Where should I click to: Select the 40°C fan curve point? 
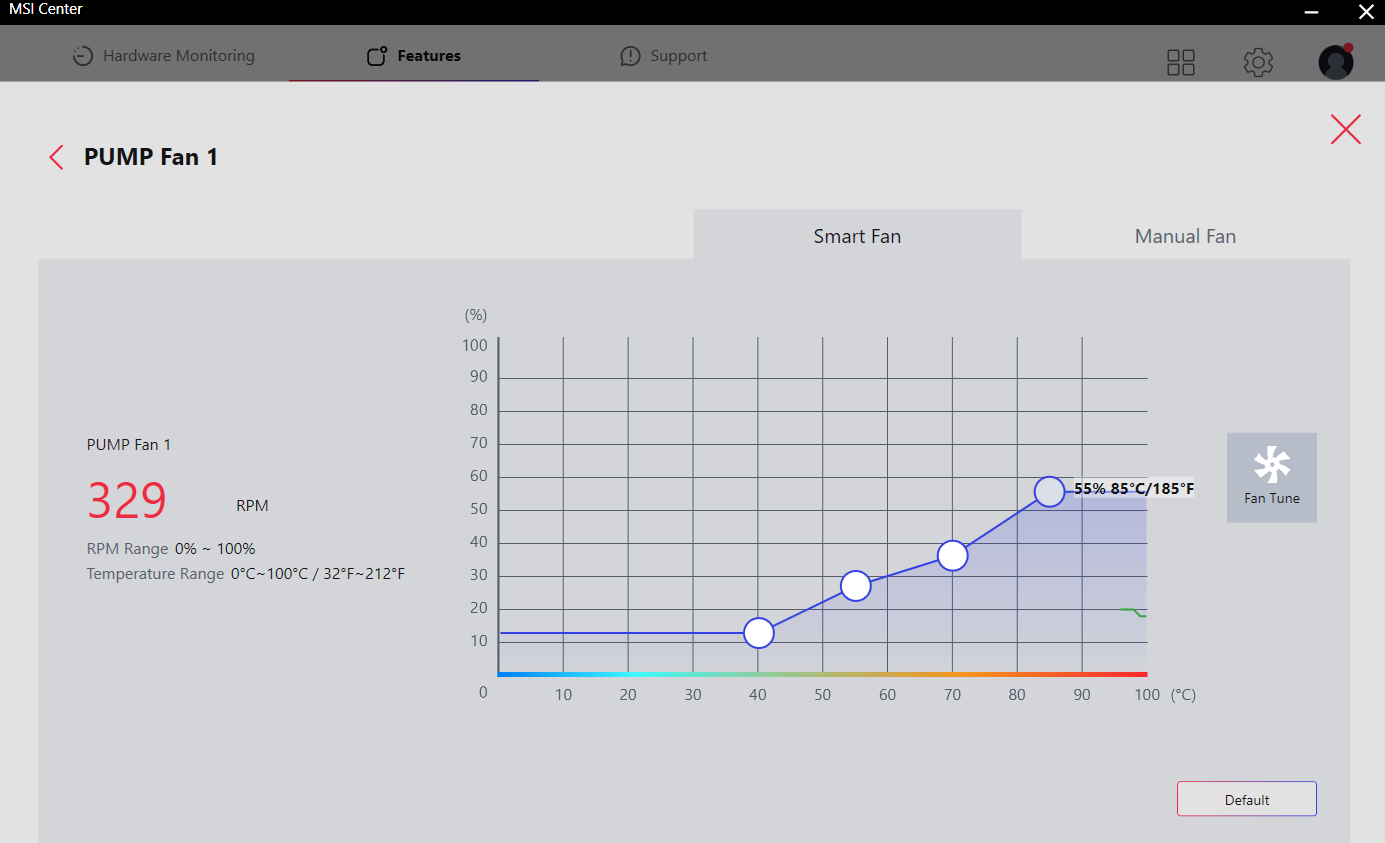759,633
